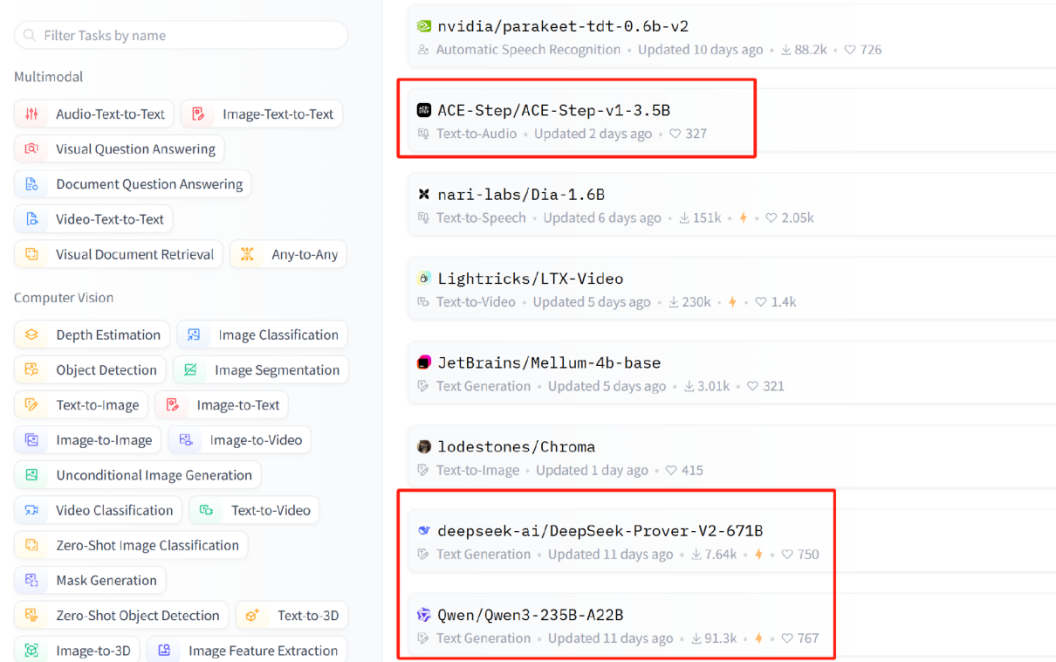
Task: Click the Image-to-Image purple icon
Action: click(x=32, y=440)
